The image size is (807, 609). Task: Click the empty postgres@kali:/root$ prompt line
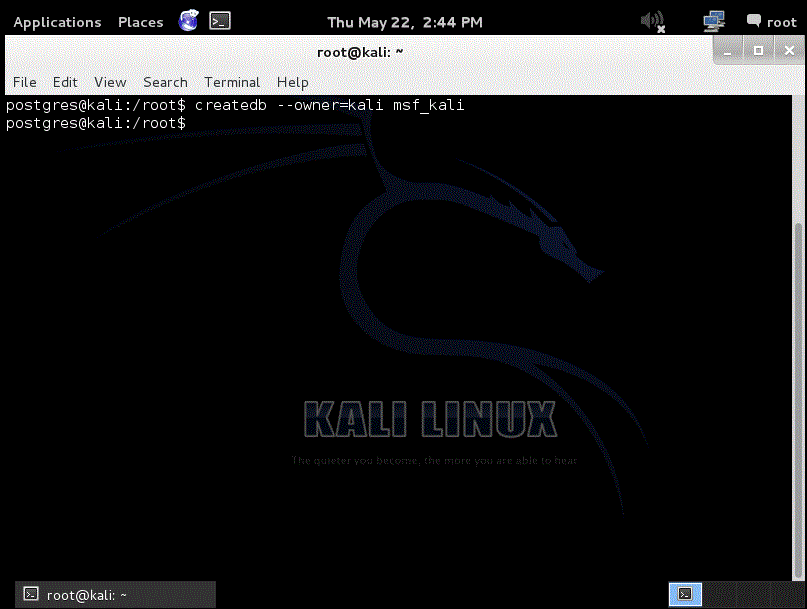(x=96, y=123)
